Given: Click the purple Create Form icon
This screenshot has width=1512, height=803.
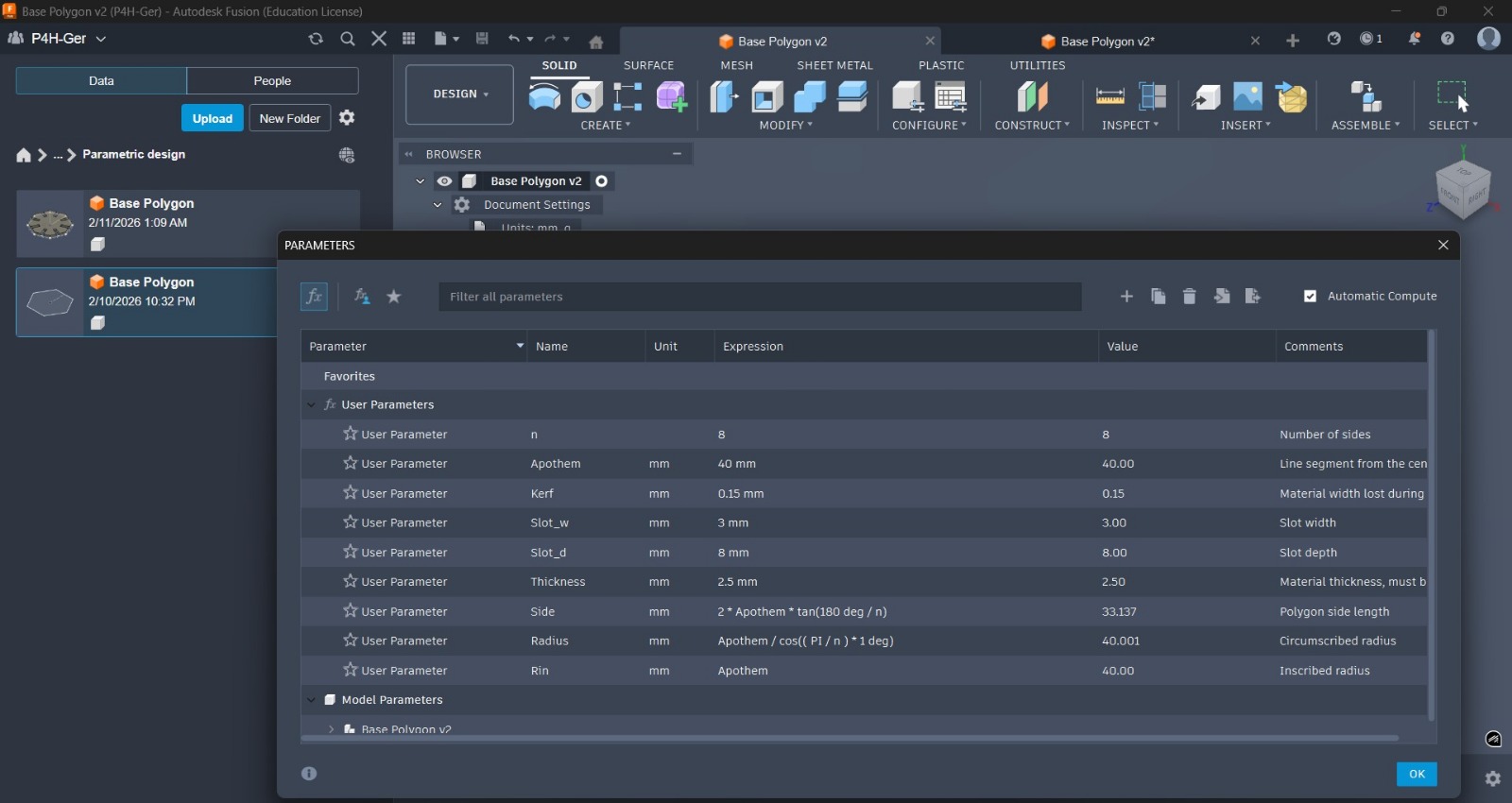Looking at the screenshot, I should point(671,96).
